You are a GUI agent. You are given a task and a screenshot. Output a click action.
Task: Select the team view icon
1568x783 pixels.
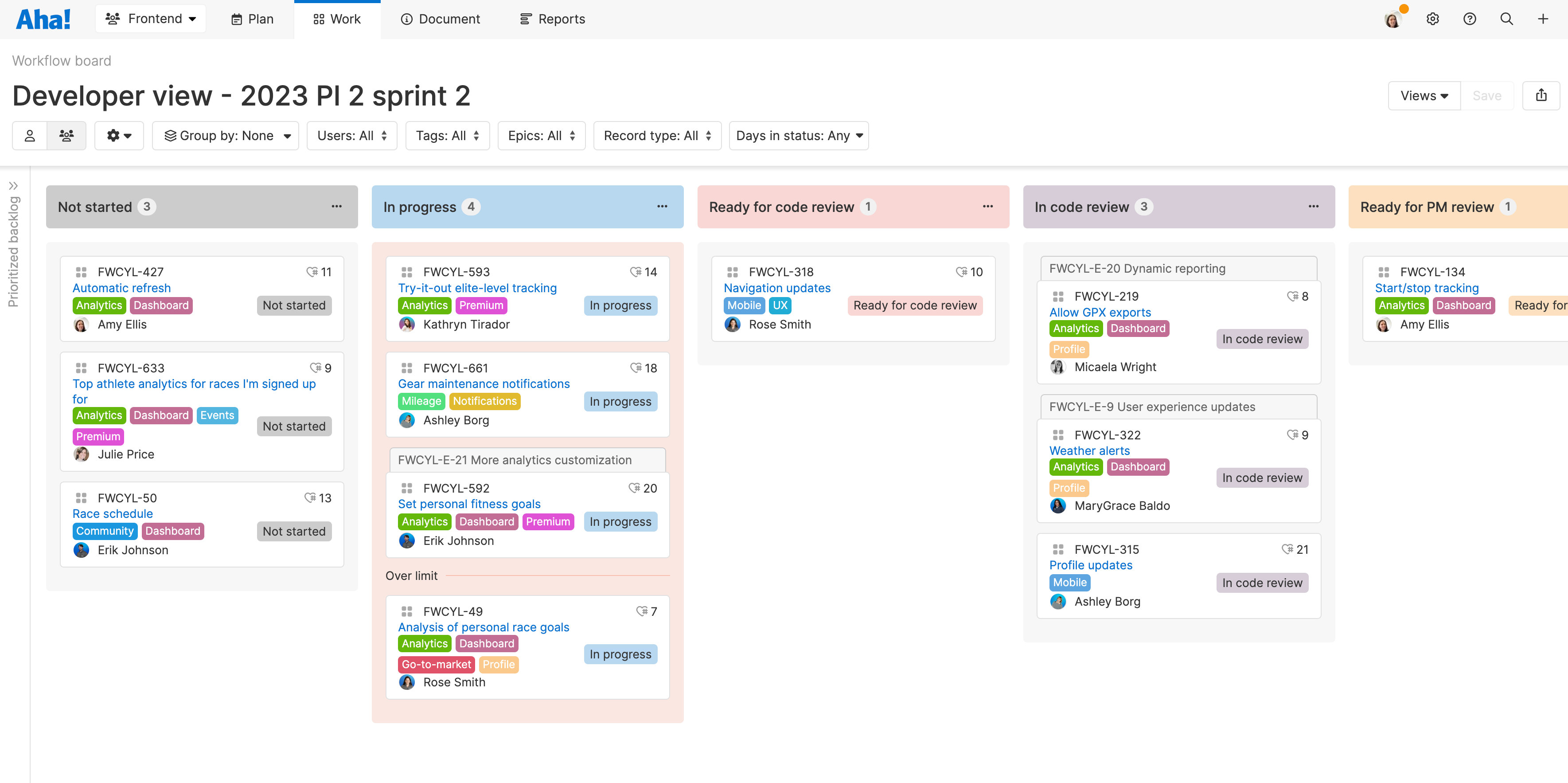[x=66, y=135]
